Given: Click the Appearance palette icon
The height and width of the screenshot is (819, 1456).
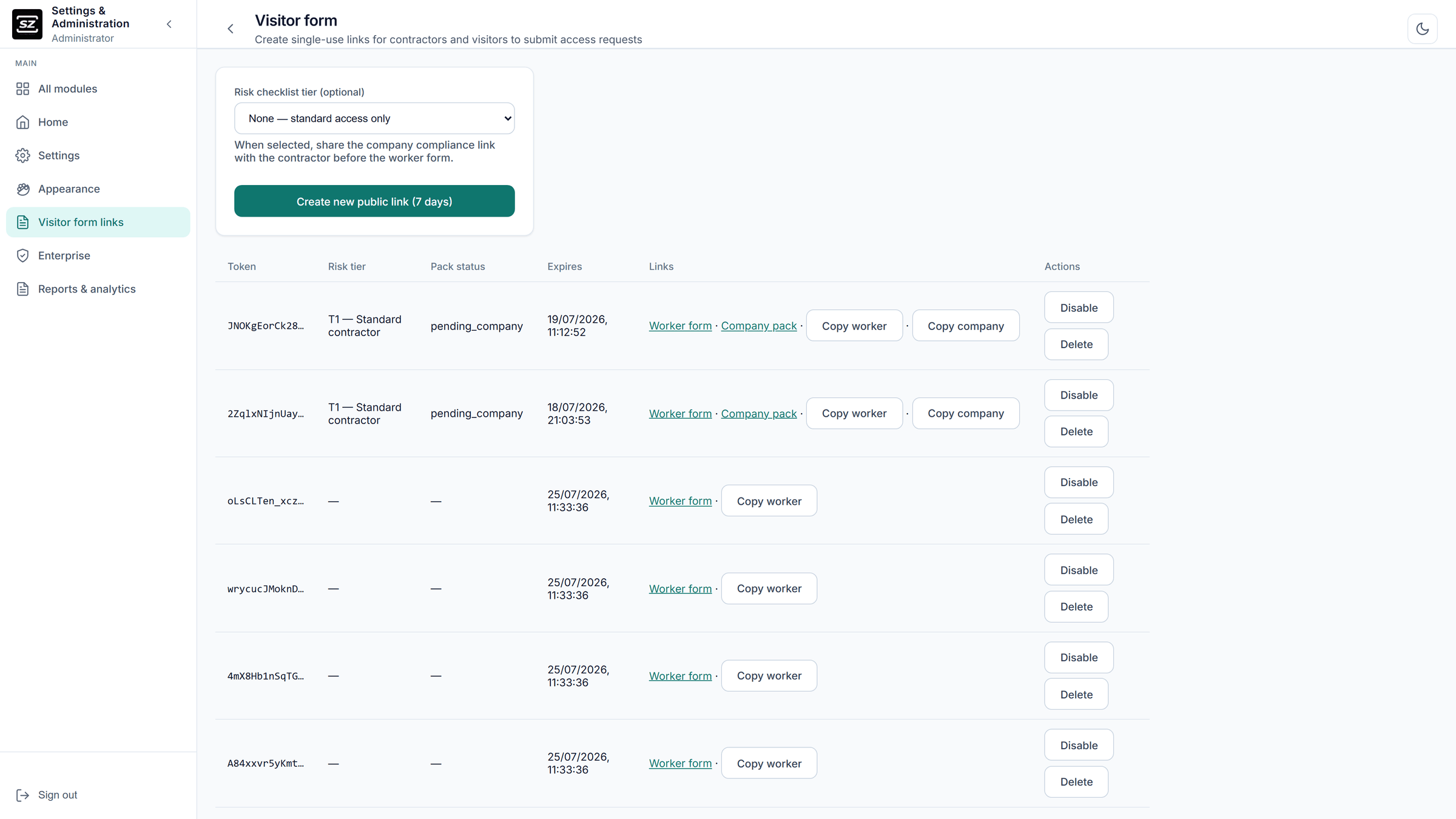Looking at the screenshot, I should pos(22,189).
